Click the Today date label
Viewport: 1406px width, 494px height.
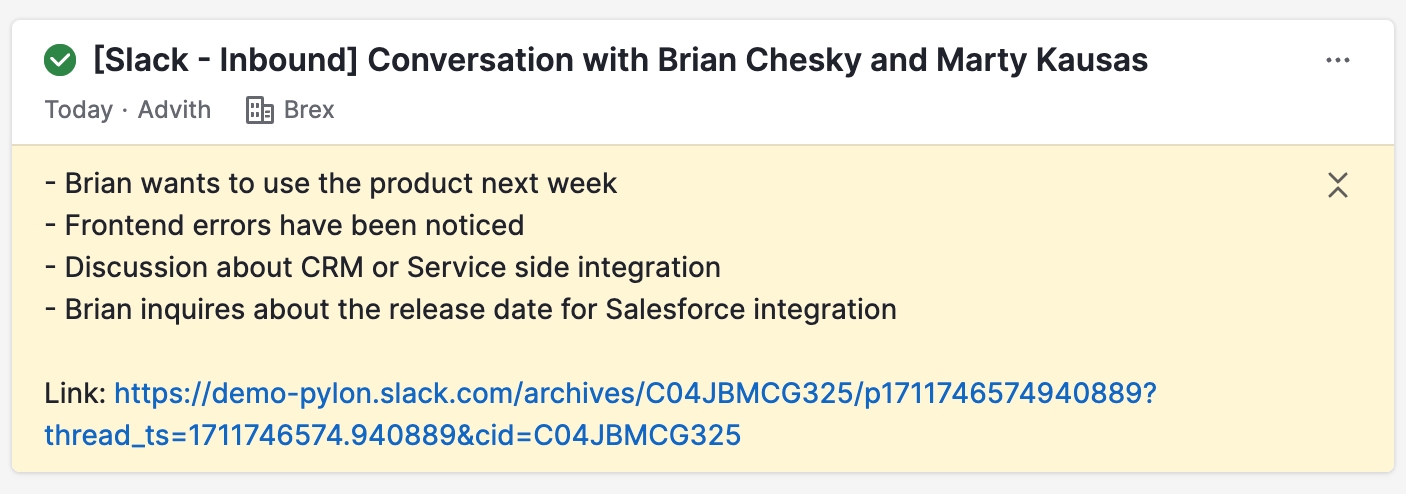[78, 110]
